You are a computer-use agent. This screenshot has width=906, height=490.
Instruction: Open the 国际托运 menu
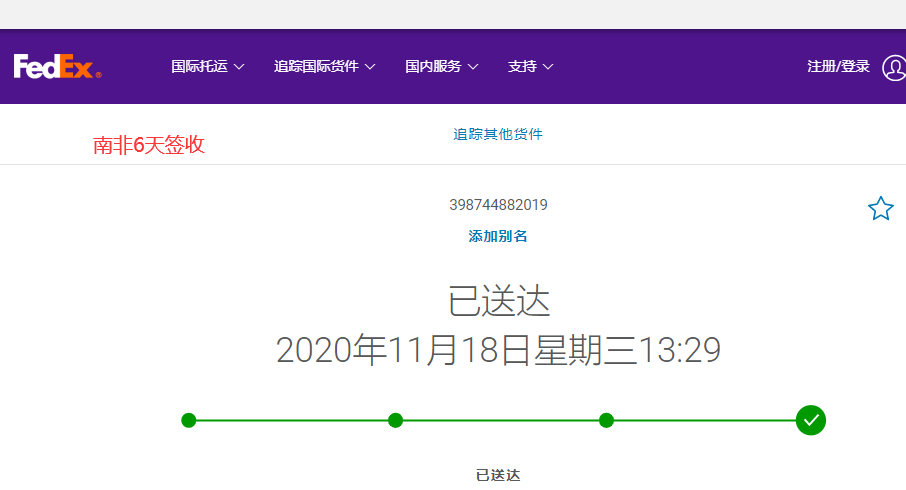point(199,67)
